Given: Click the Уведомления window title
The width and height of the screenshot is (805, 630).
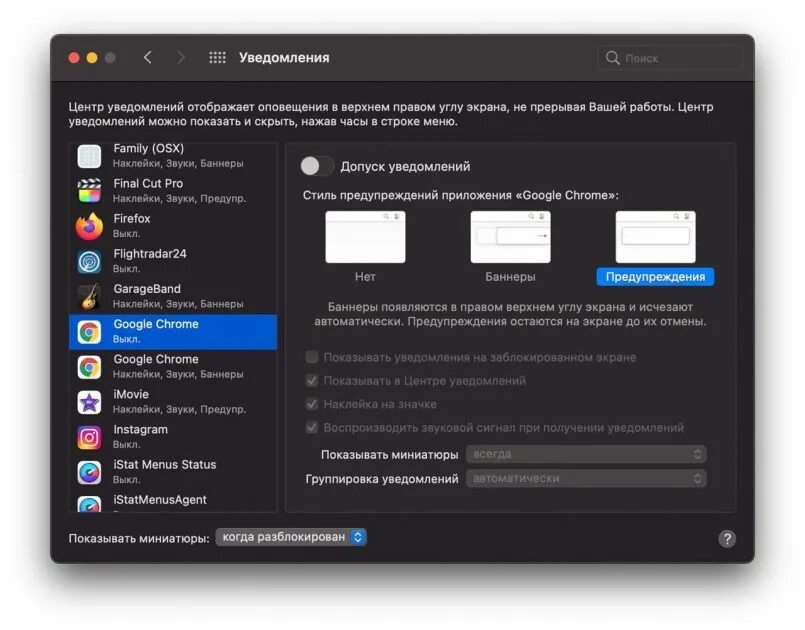Looking at the screenshot, I should (284, 58).
